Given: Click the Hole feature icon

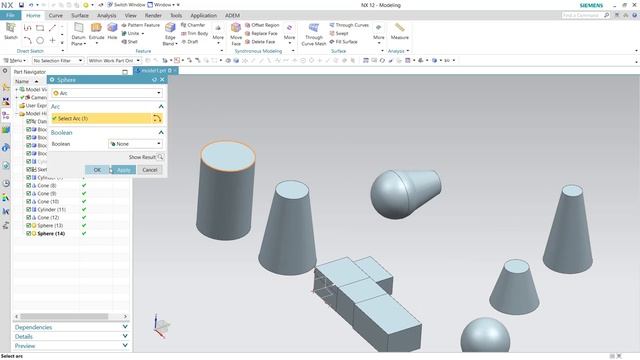Looking at the screenshot, I should click(112, 28).
